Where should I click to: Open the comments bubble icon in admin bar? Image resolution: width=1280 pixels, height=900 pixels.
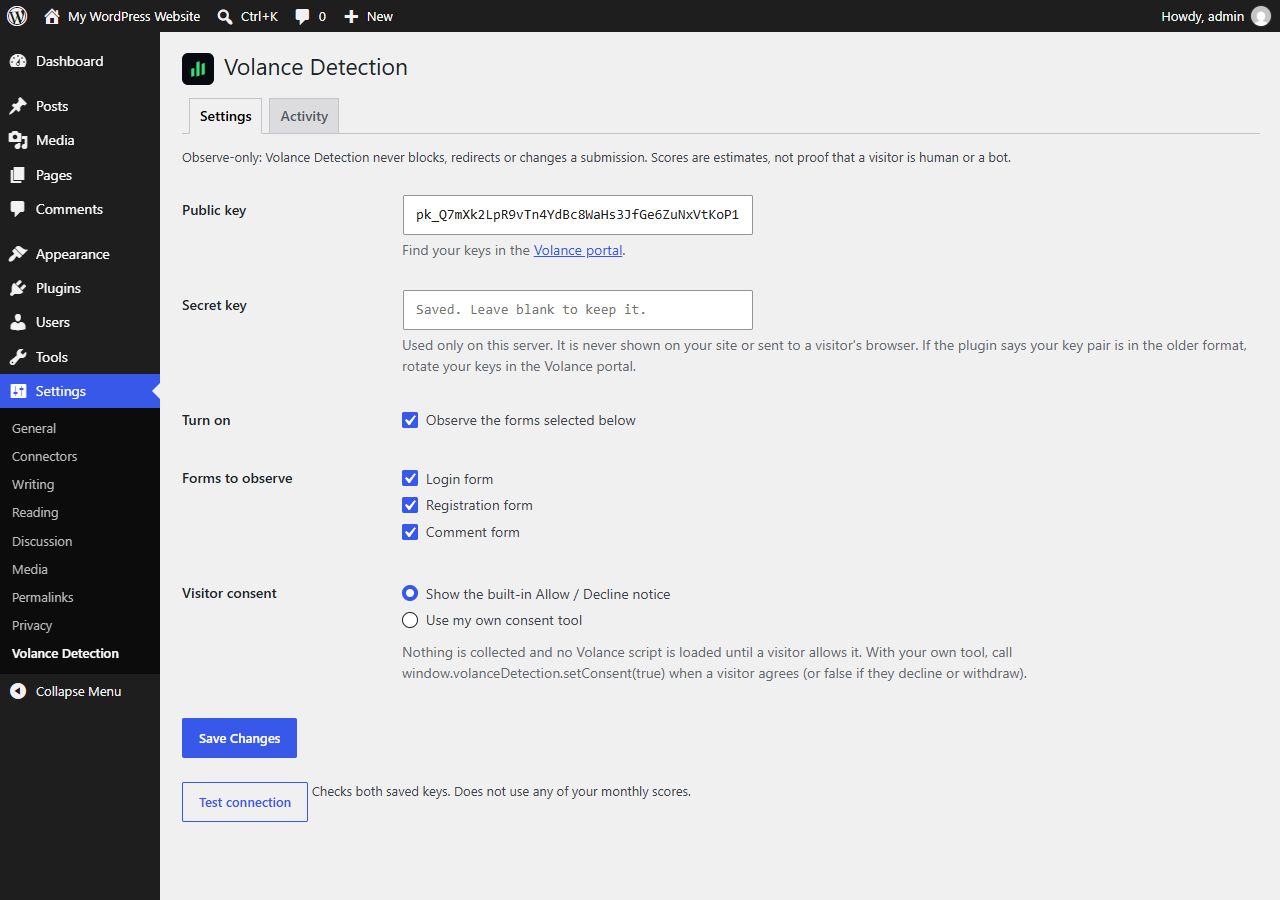(303, 16)
